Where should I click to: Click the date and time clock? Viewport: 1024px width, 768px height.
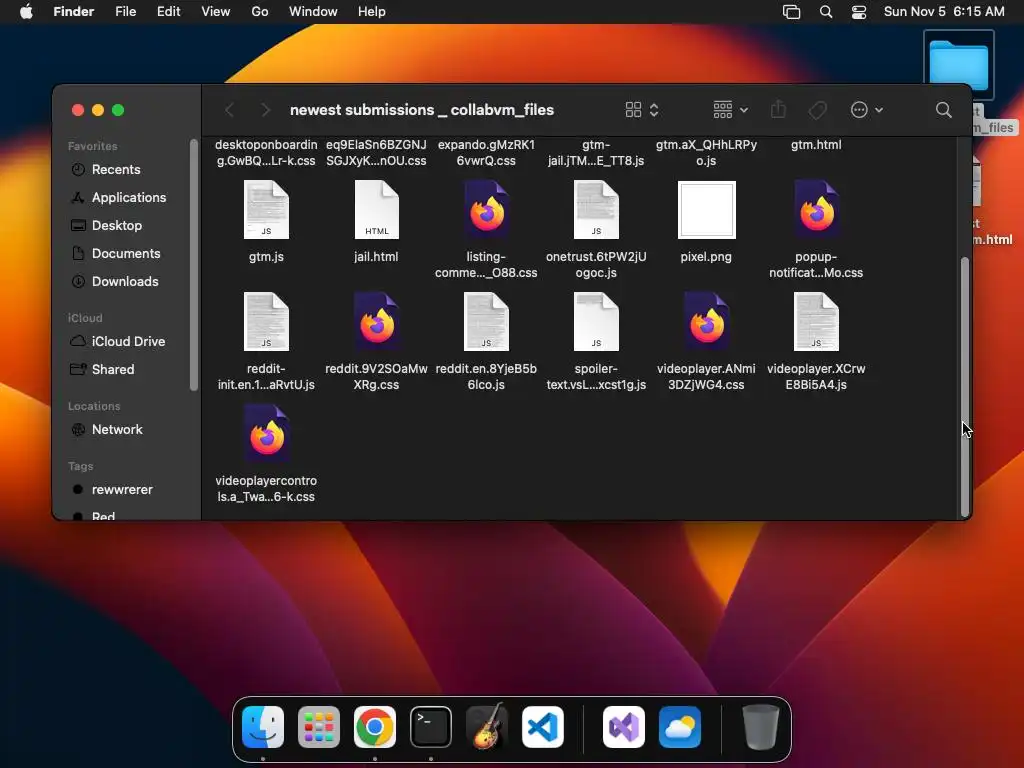pyautogui.click(x=944, y=12)
